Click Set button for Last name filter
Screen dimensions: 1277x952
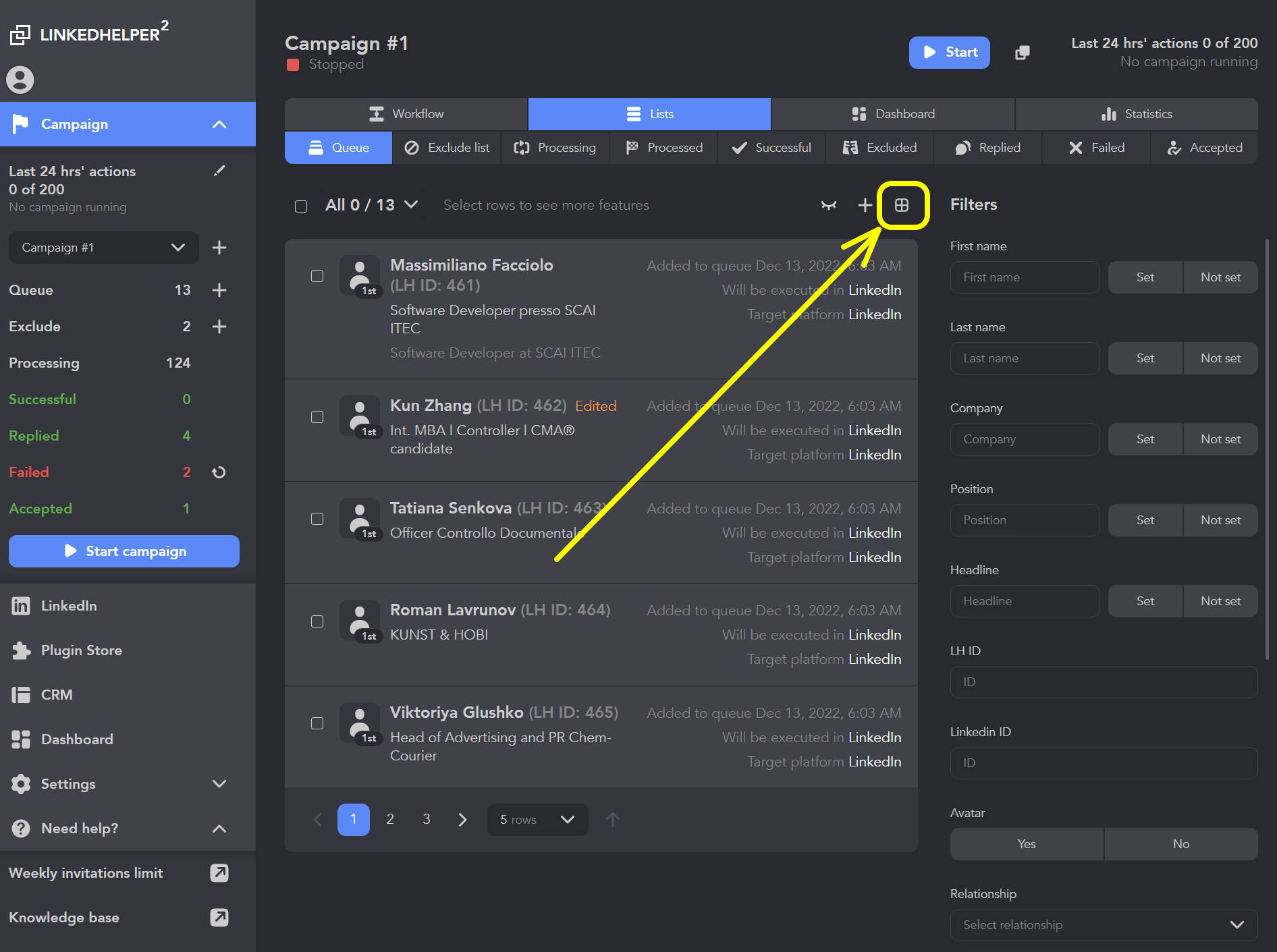click(1145, 358)
